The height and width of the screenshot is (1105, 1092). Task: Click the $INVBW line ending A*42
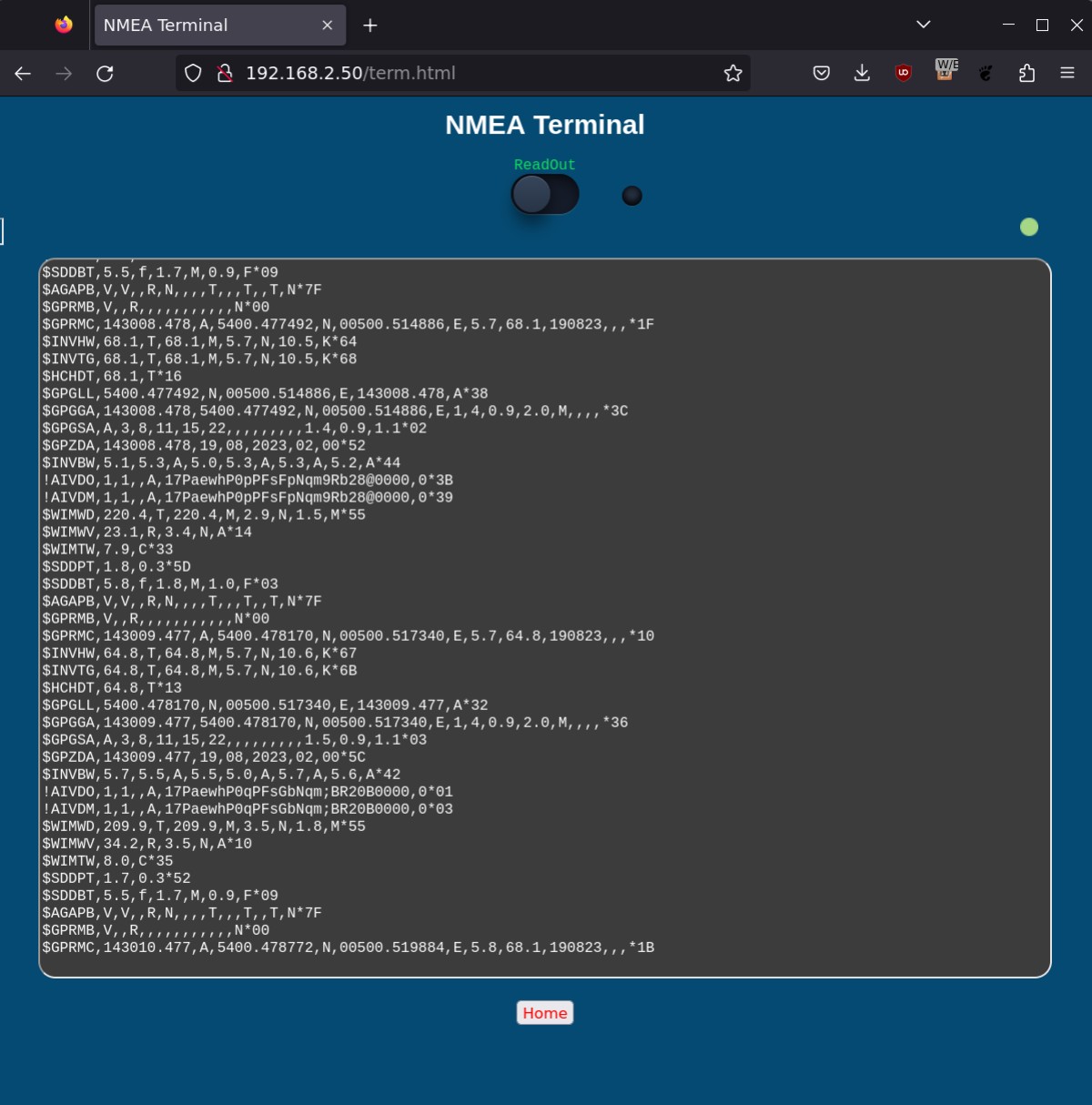tap(221, 775)
